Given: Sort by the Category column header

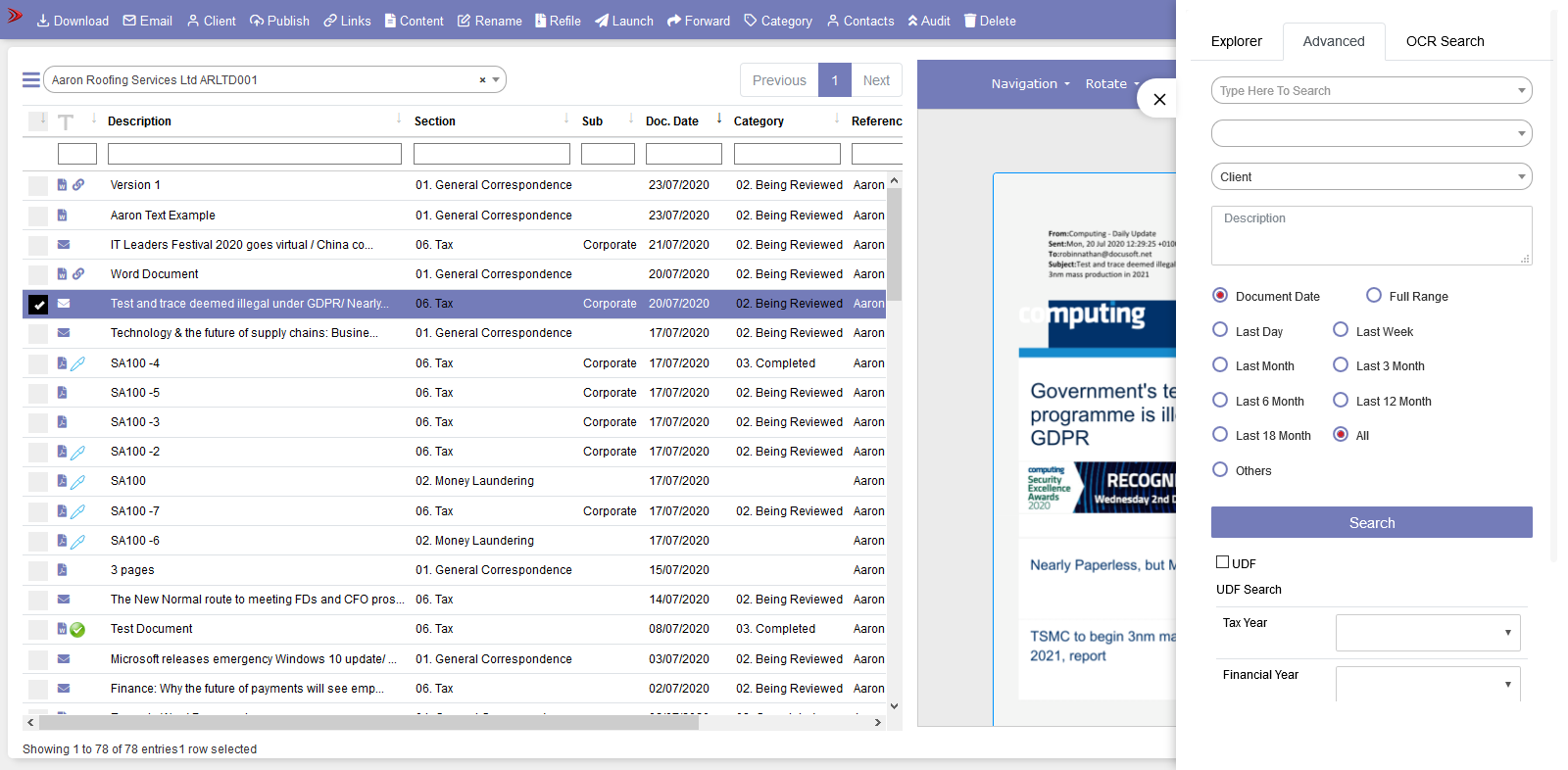Looking at the screenshot, I should (759, 121).
